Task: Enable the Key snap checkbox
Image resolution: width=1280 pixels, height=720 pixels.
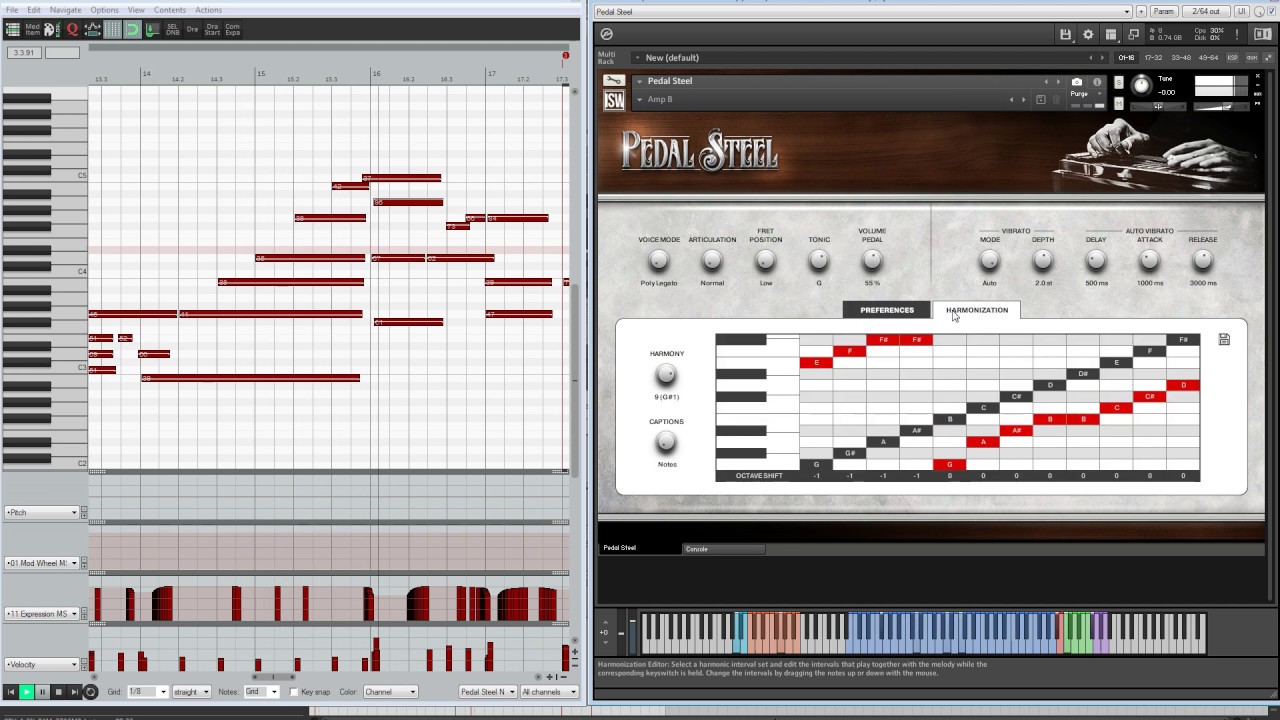Action: tap(294, 692)
